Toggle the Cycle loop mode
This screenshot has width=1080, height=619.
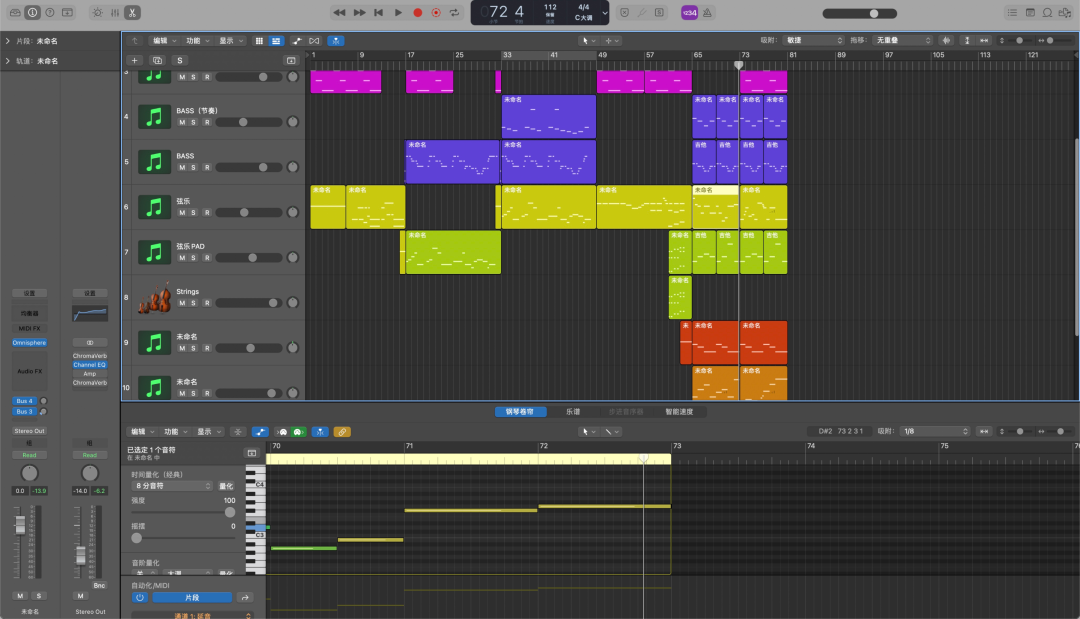point(455,12)
